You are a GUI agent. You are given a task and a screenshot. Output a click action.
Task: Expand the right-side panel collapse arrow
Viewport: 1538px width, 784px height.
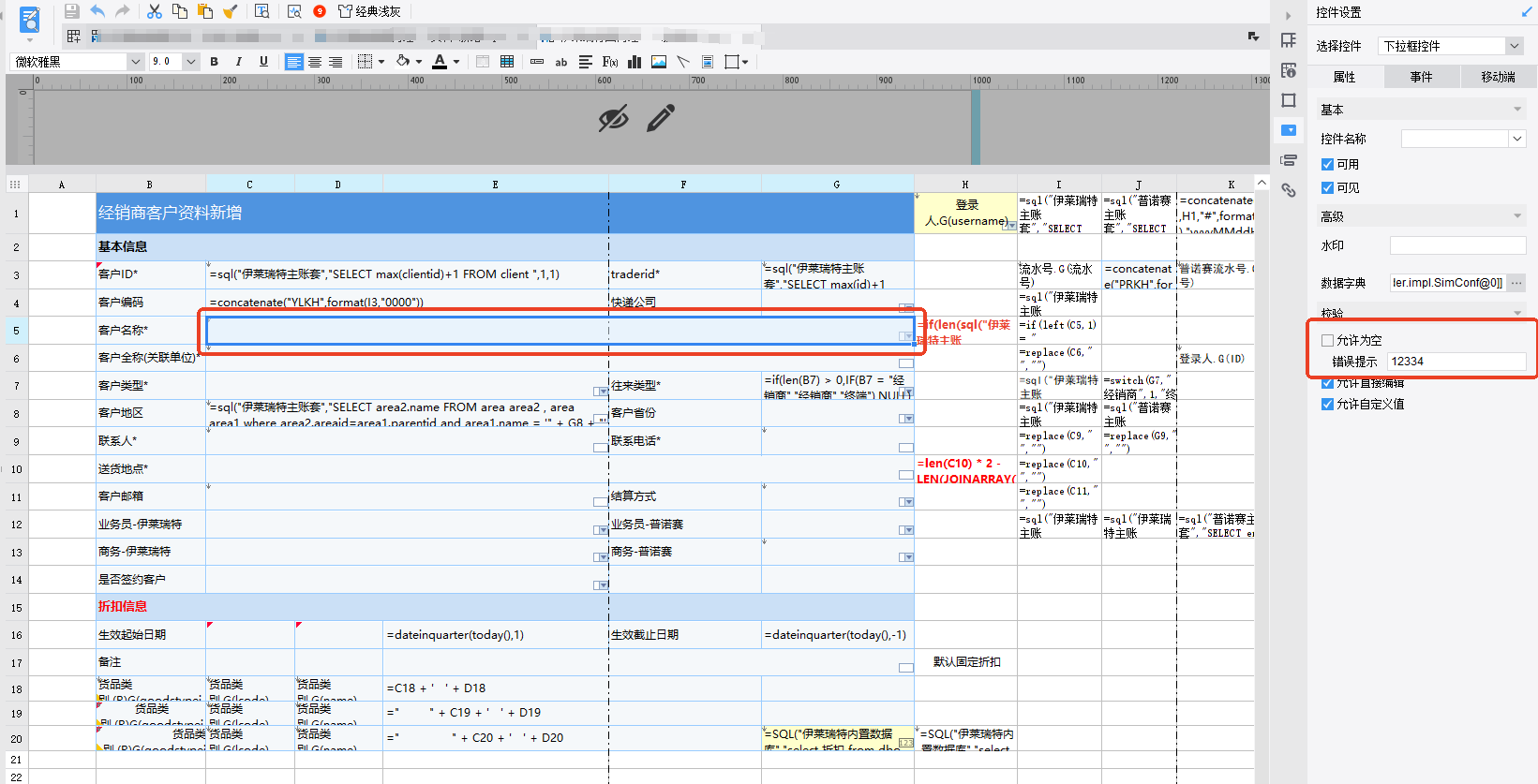pyautogui.click(x=1288, y=15)
